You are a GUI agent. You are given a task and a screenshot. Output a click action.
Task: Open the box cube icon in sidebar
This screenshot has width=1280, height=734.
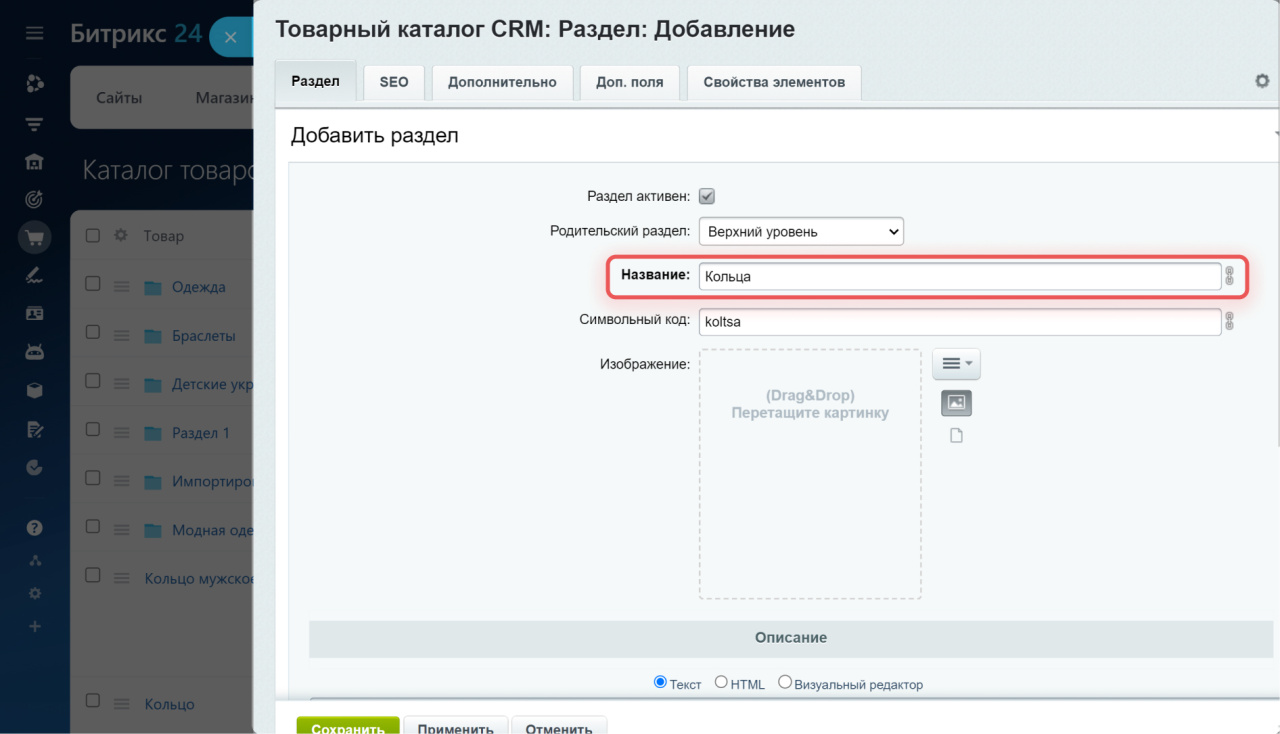35,390
